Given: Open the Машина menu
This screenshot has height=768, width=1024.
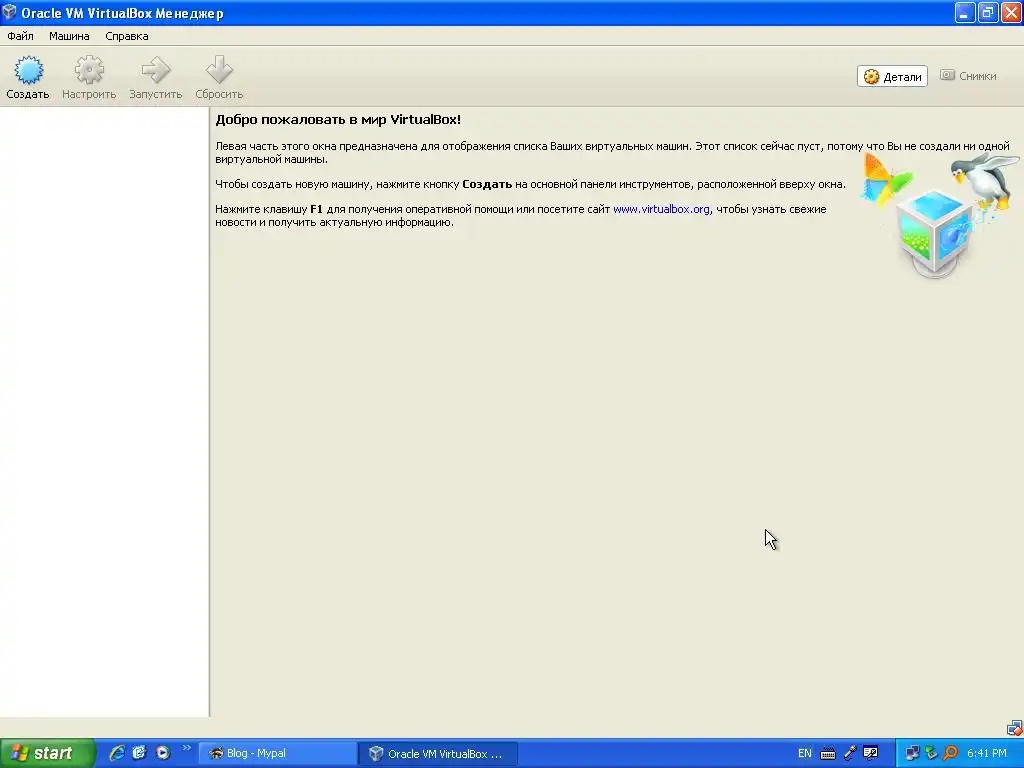Looking at the screenshot, I should 69,36.
